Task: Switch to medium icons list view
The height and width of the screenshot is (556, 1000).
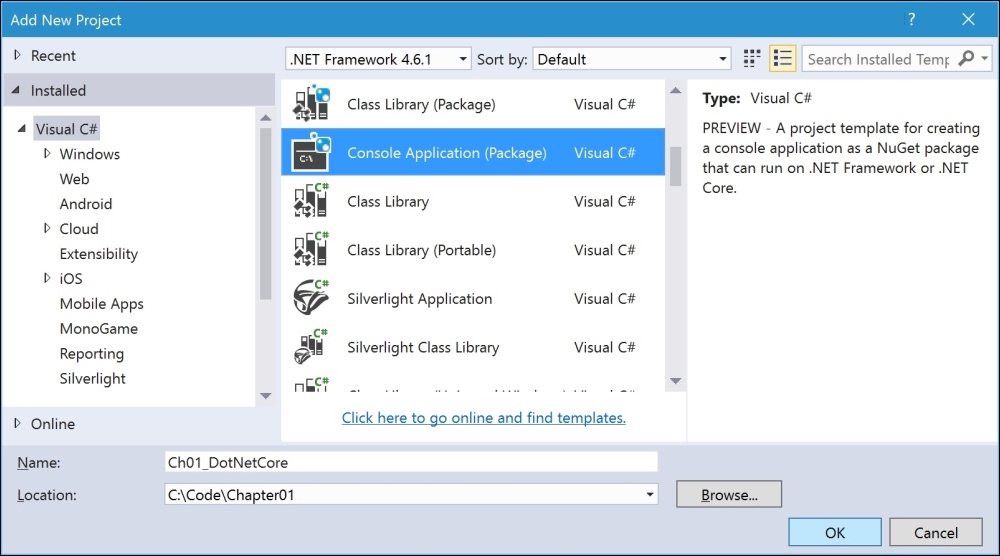Action: coord(783,59)
